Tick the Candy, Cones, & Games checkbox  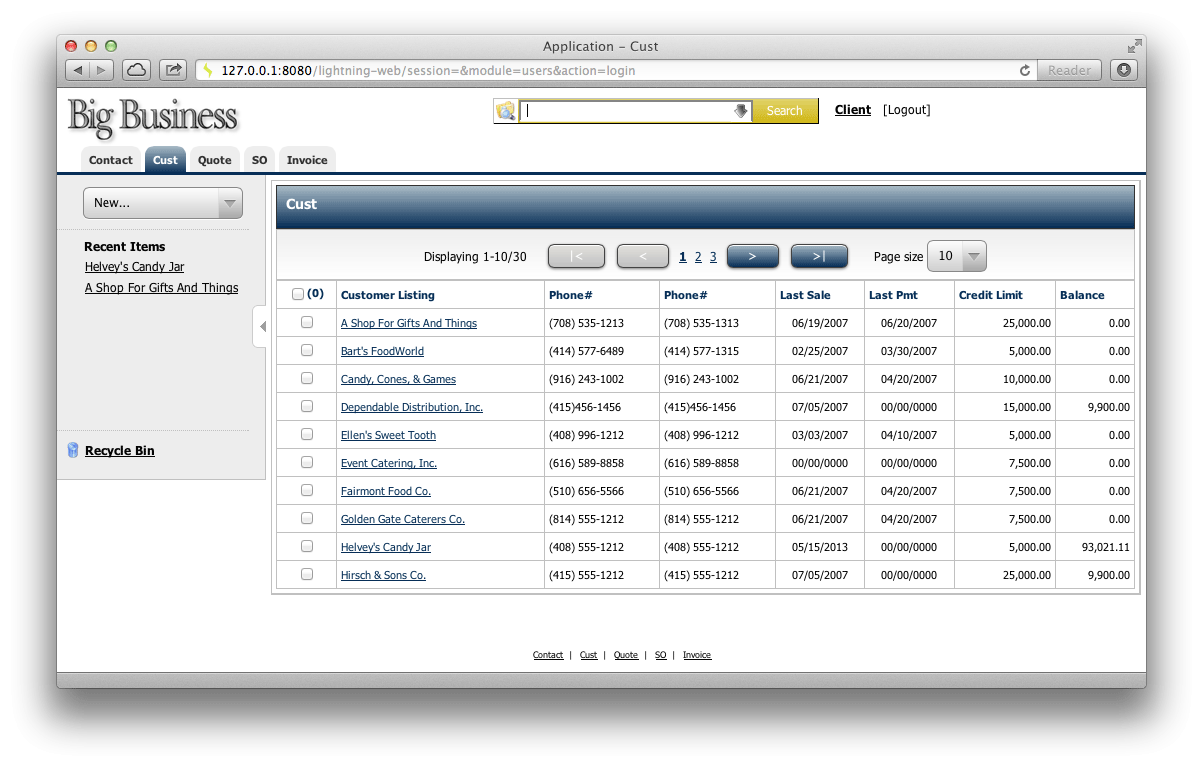coord(307,378)
